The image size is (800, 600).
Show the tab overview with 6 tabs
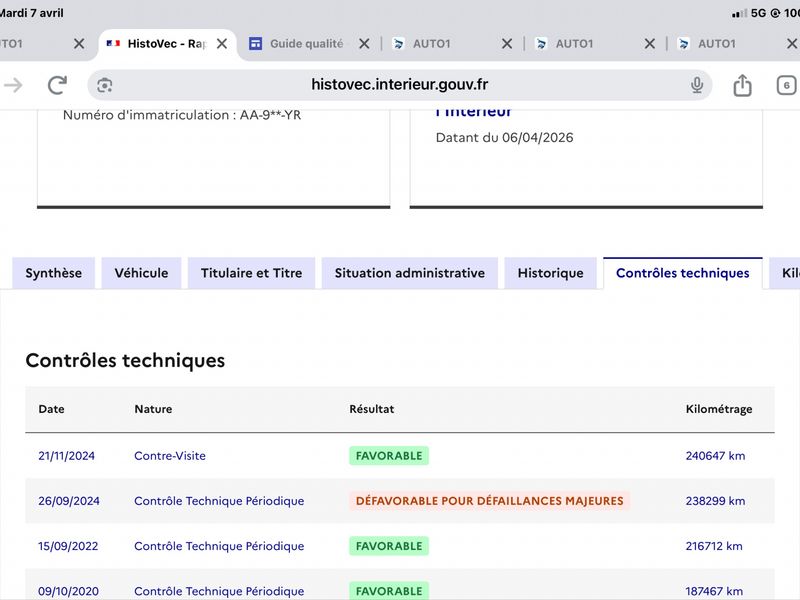pyautogui.click(x=787, y=85)
